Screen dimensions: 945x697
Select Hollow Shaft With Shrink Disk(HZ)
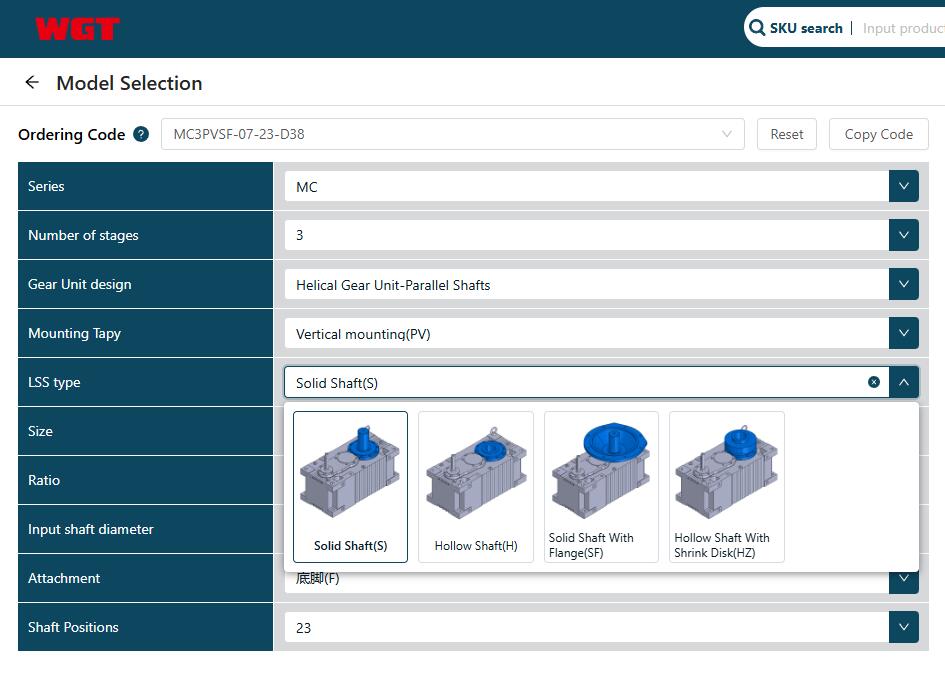[x=726, y=486]
